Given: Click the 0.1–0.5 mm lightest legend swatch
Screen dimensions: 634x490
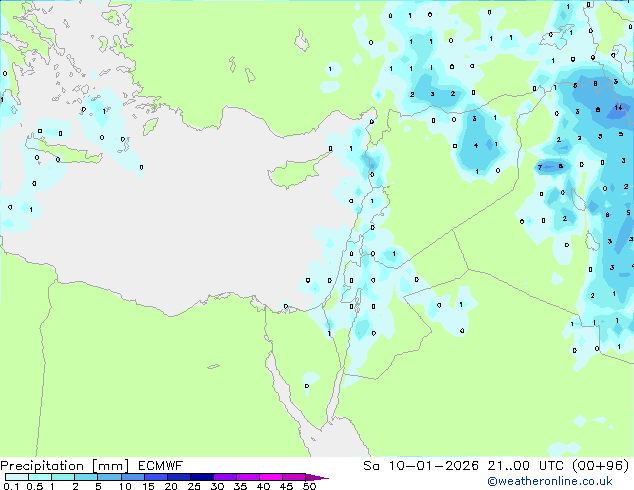Looking at the screenshot, I should point(17,477).
